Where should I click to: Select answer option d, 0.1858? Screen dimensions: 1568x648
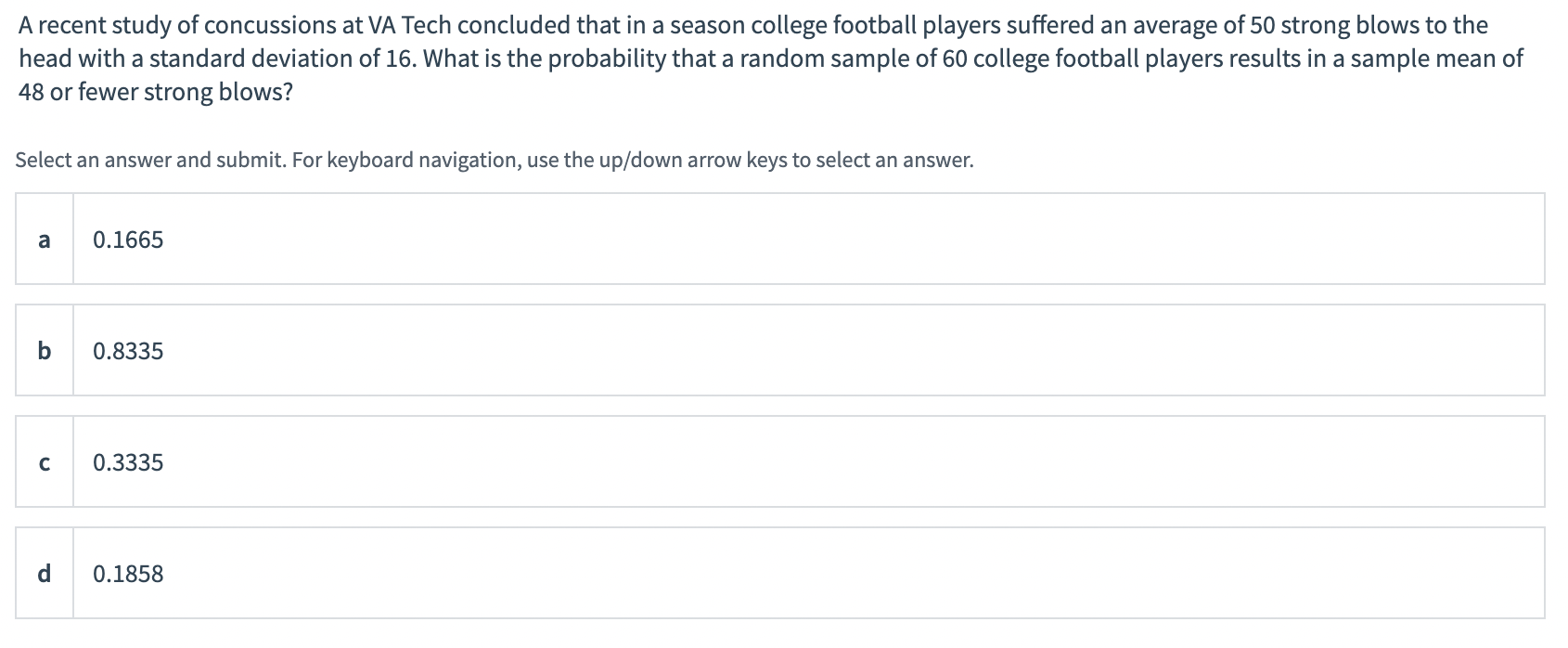coord(807,574)
